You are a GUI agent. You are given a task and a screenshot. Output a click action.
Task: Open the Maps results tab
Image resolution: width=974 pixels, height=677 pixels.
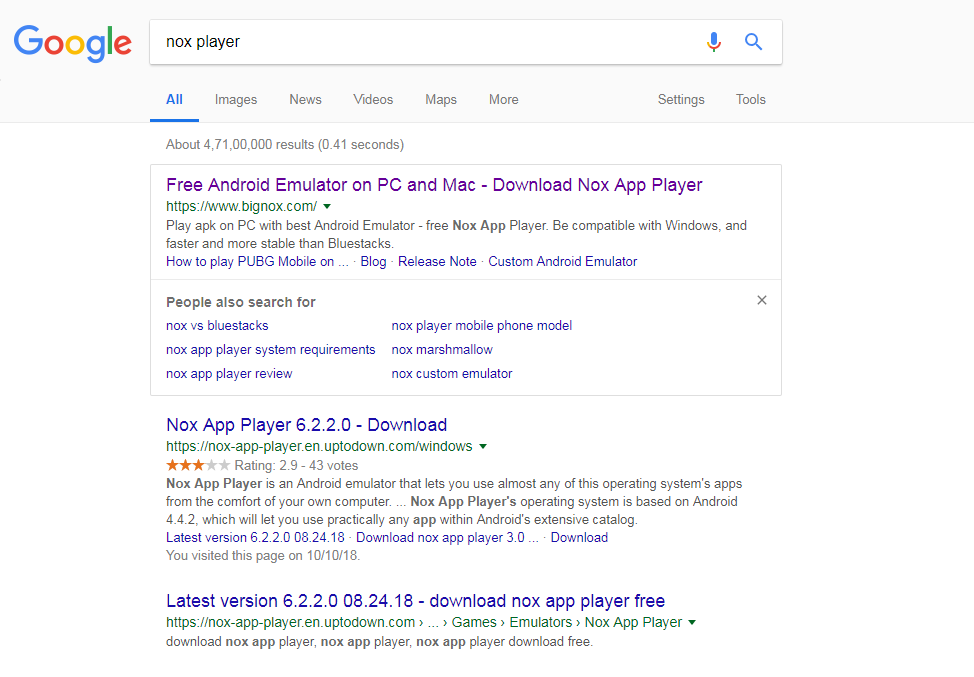coord(440,99)
